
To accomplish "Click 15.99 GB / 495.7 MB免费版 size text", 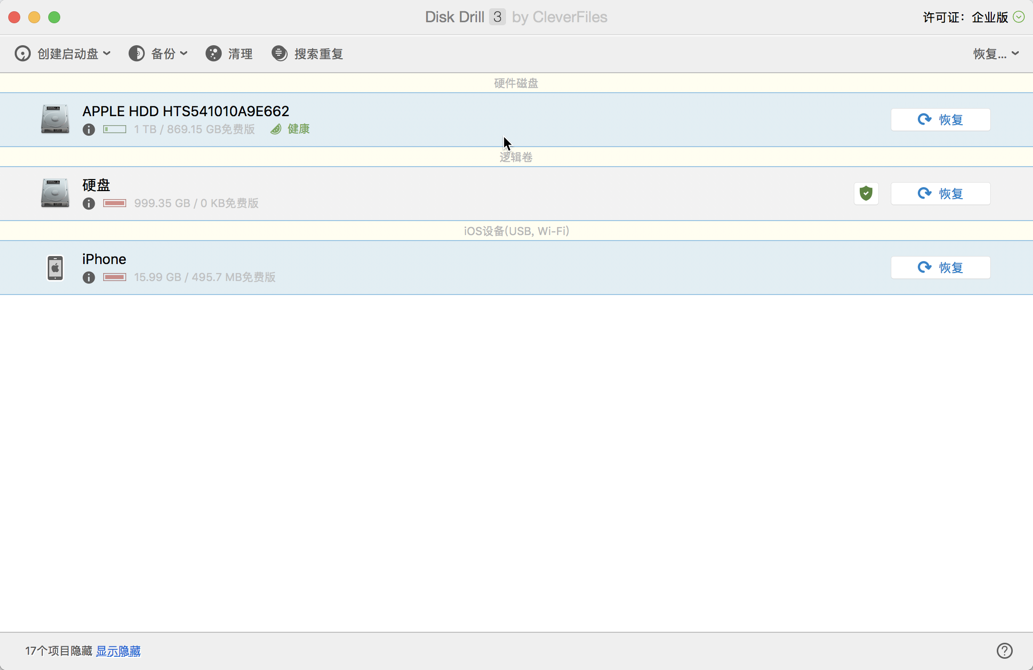I will coord(205,277).
